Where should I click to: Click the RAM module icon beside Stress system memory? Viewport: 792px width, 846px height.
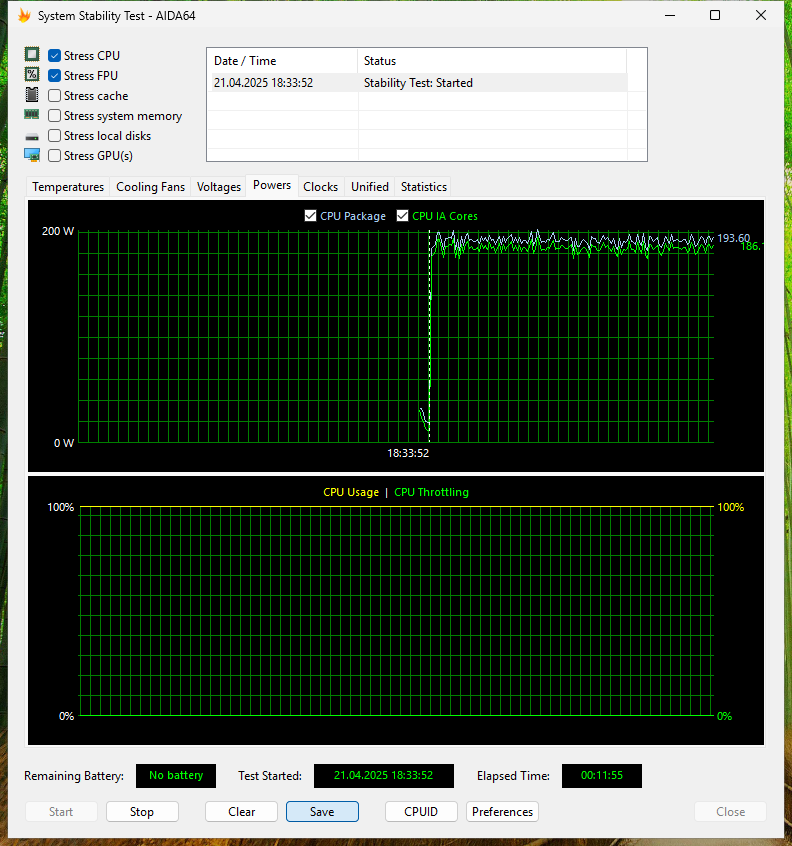32,114
